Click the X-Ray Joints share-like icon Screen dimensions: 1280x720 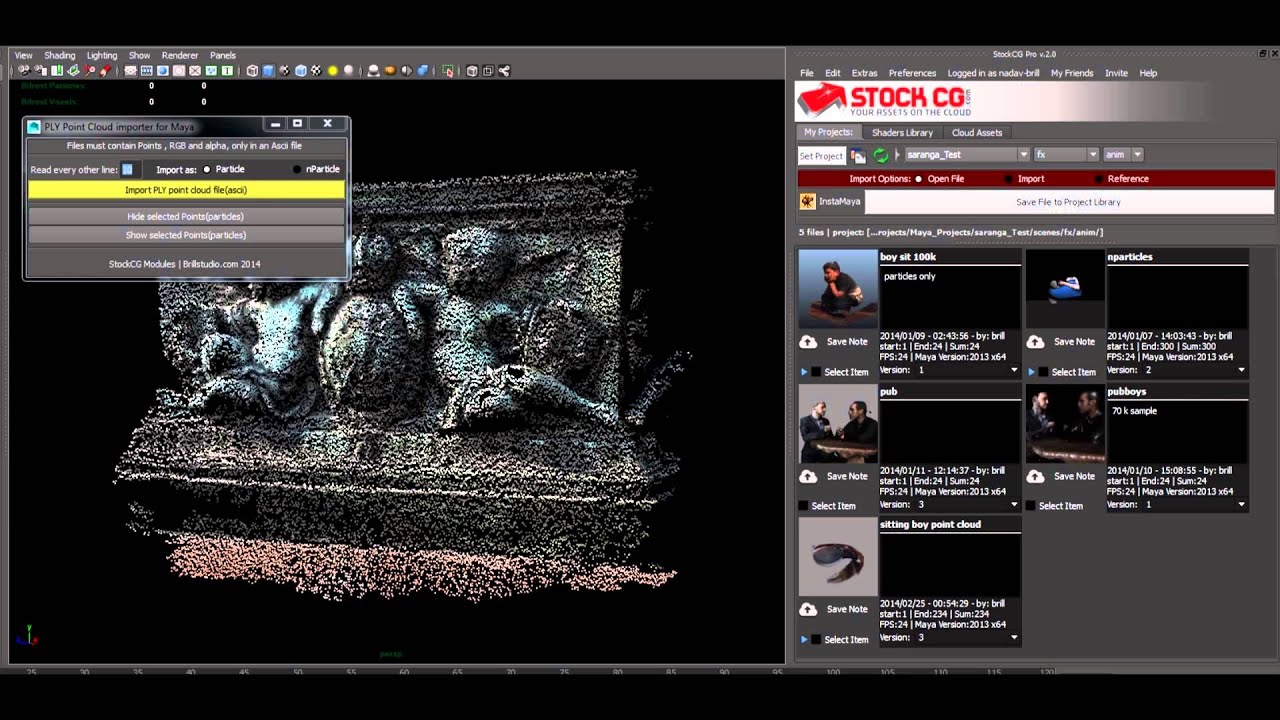click(504, 71)
